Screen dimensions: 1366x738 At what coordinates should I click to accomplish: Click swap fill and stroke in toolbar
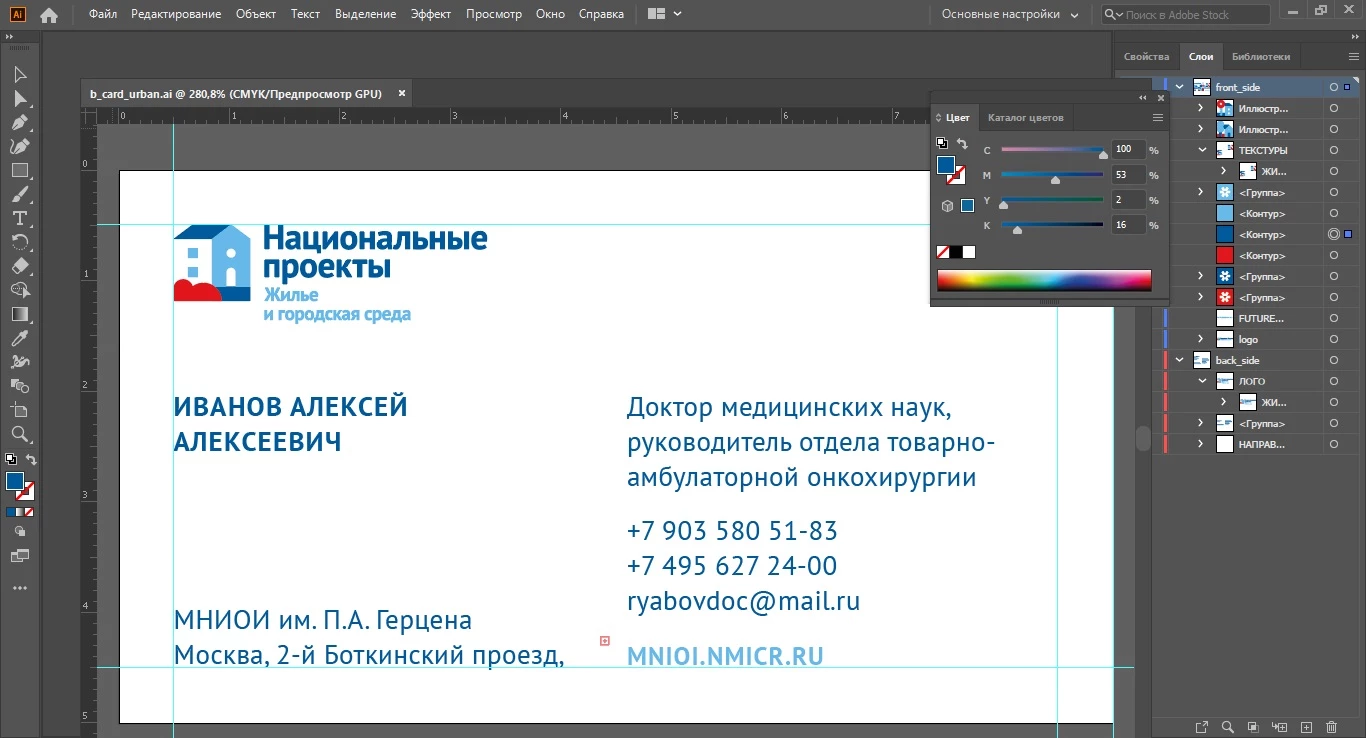pyautogui.click(x=31, y=460)
